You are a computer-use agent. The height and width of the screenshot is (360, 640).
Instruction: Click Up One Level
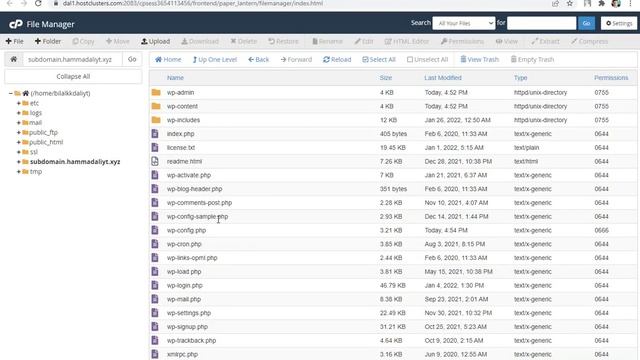click(x=215, y=60)
